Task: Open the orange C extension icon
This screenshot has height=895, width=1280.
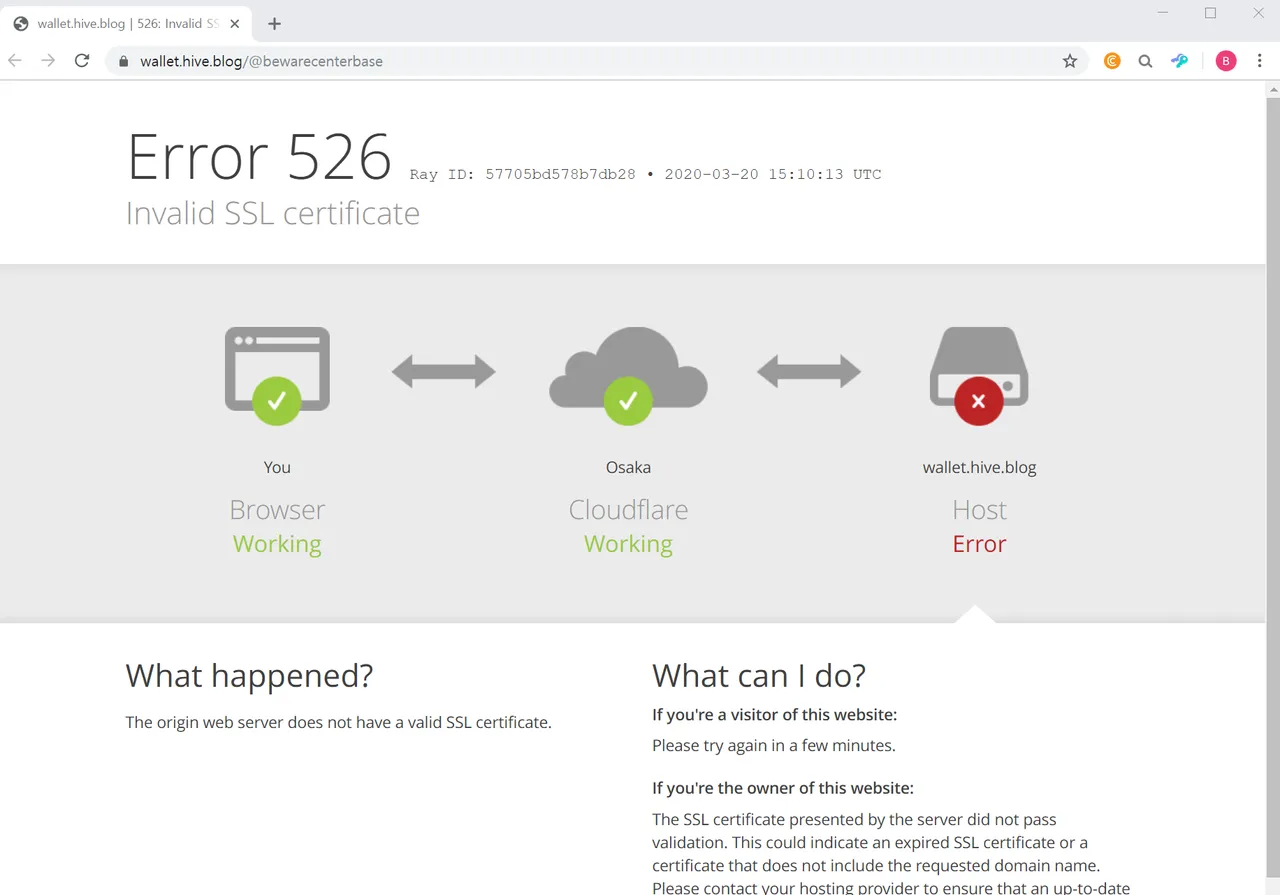Action: (x=1112, y=61)
